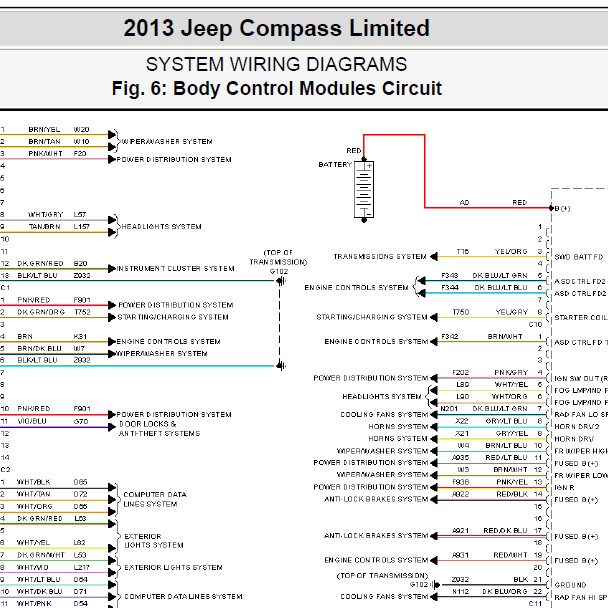
Task: Click the 'WHT/ORG' D55 wire label
Action: (34, 506)
